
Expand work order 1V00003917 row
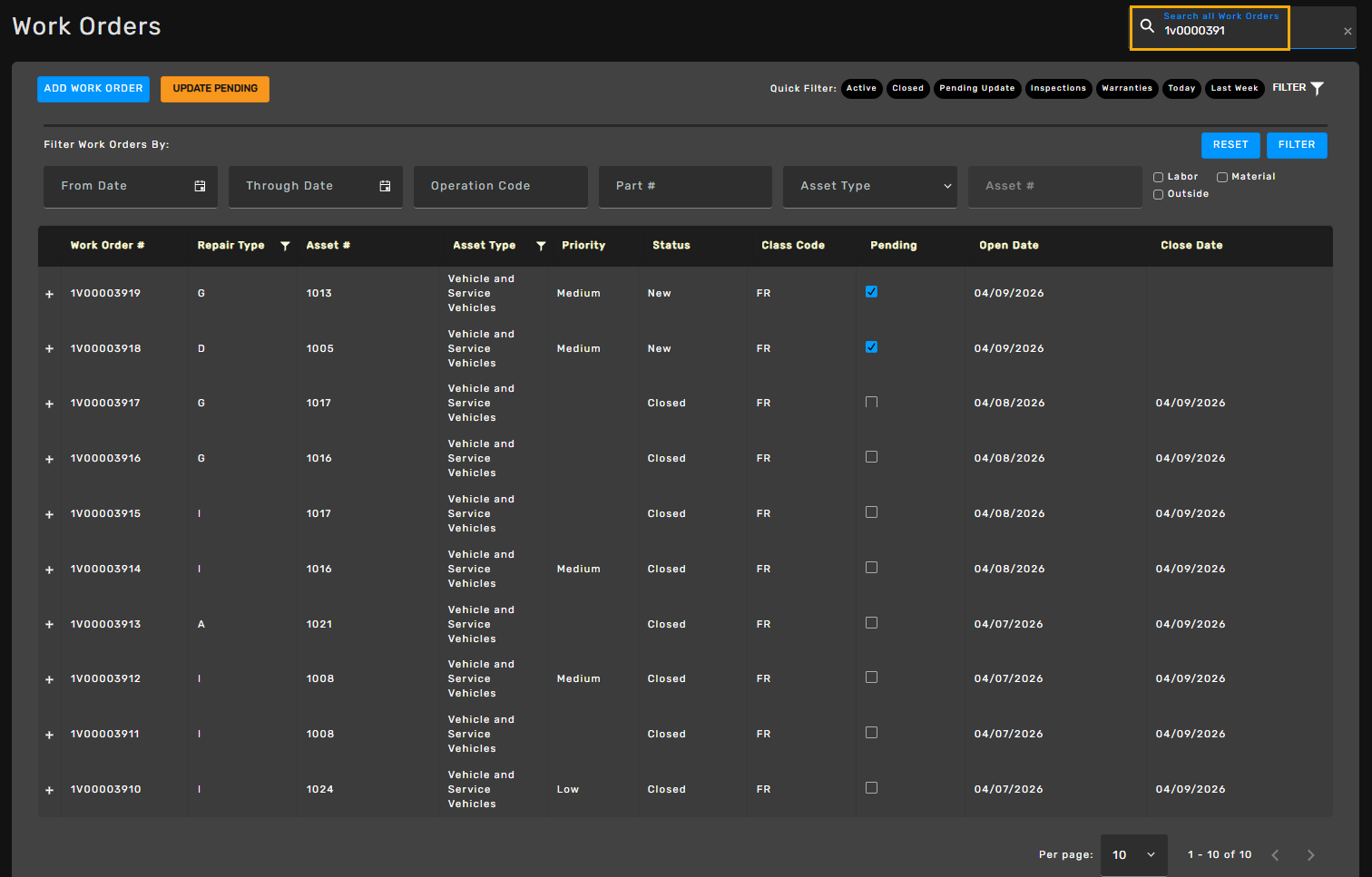point(49,404)
